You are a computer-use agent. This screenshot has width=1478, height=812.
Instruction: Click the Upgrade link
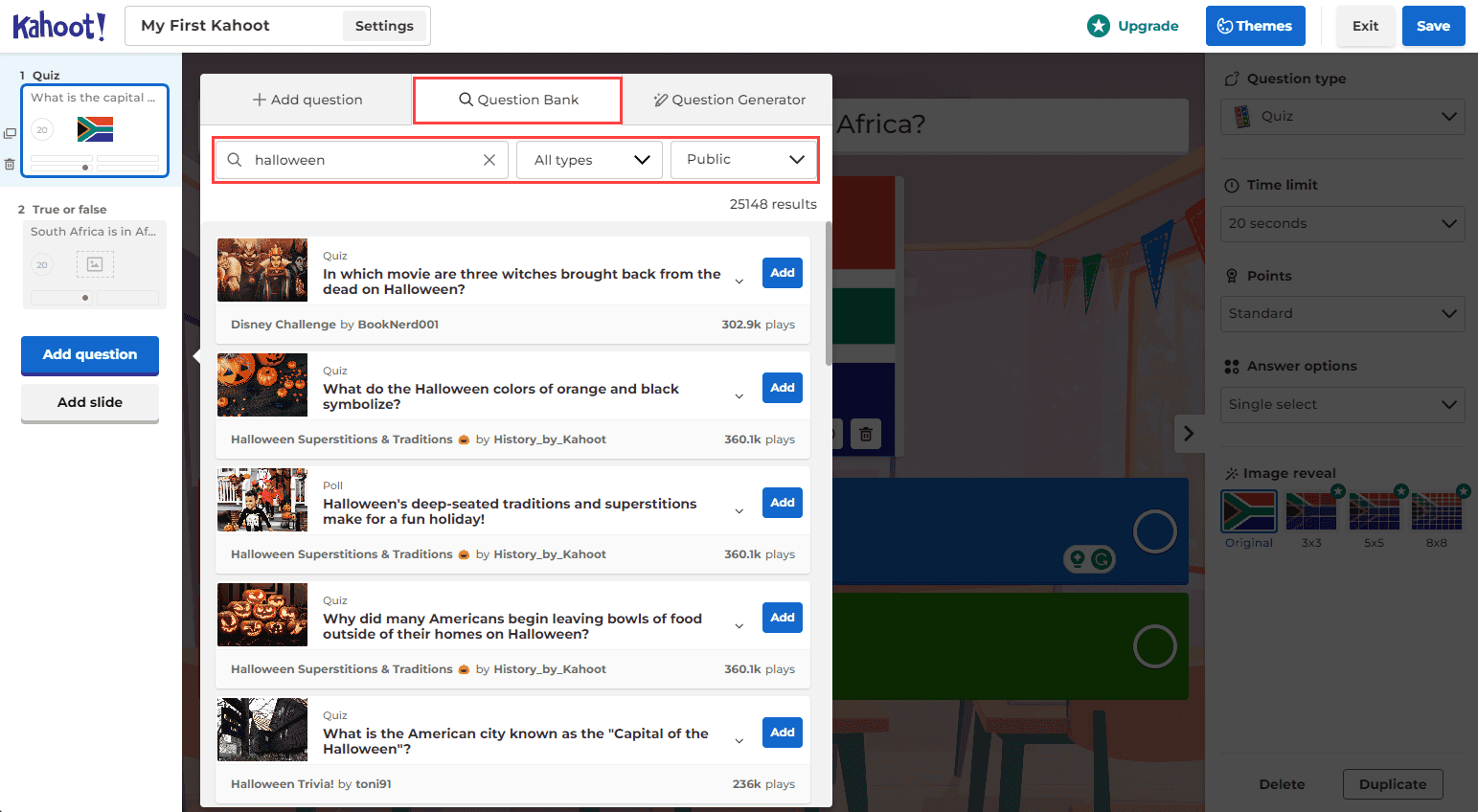coord(1148,26)
